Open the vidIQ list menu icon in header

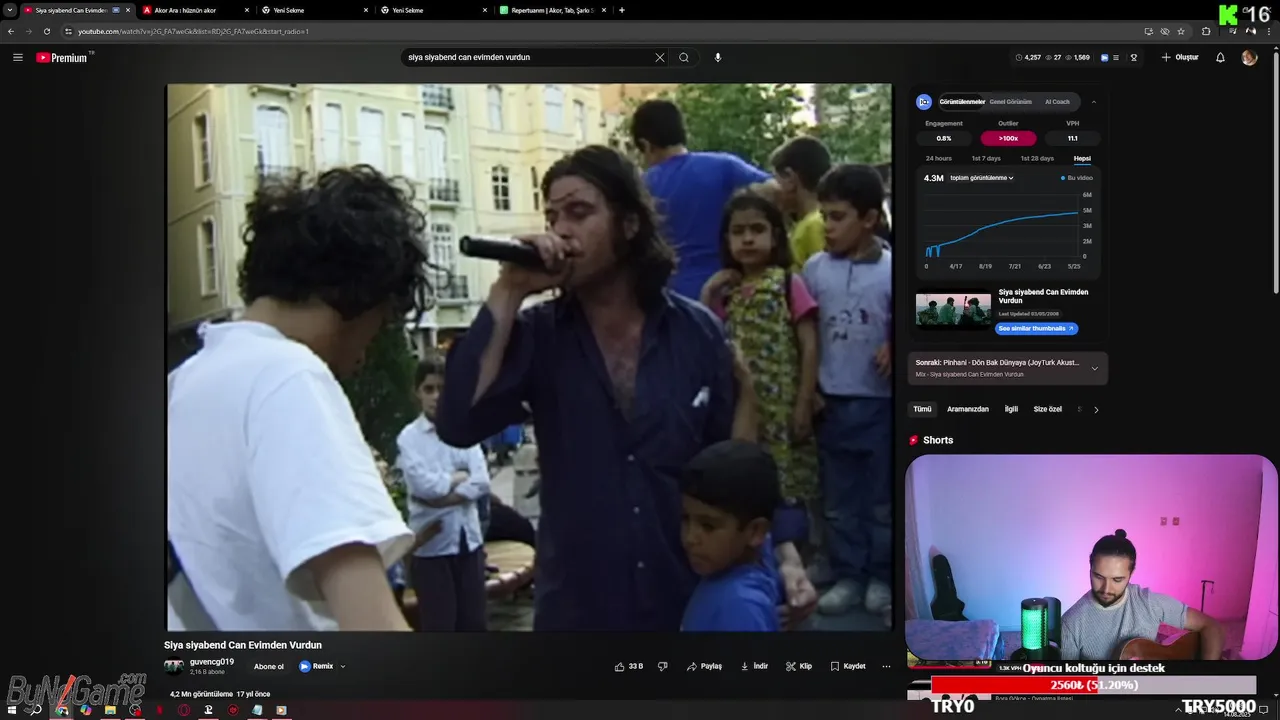(1118, 57)
